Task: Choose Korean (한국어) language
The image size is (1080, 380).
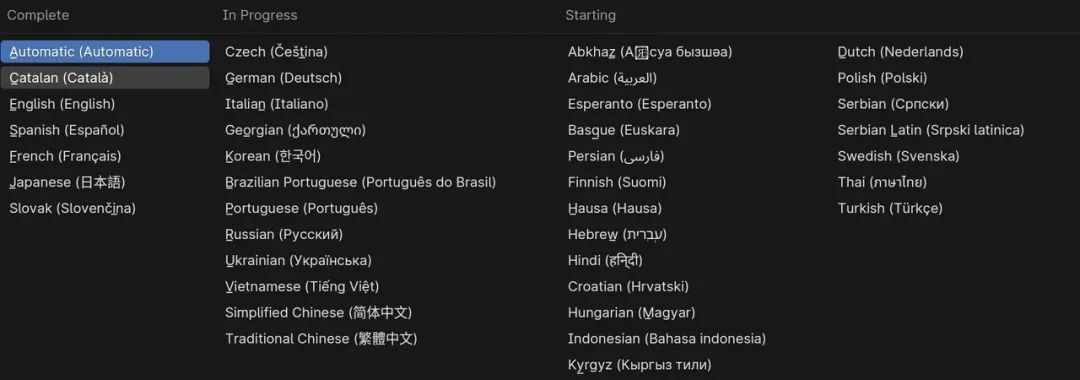Action: (x=273, y=156)
